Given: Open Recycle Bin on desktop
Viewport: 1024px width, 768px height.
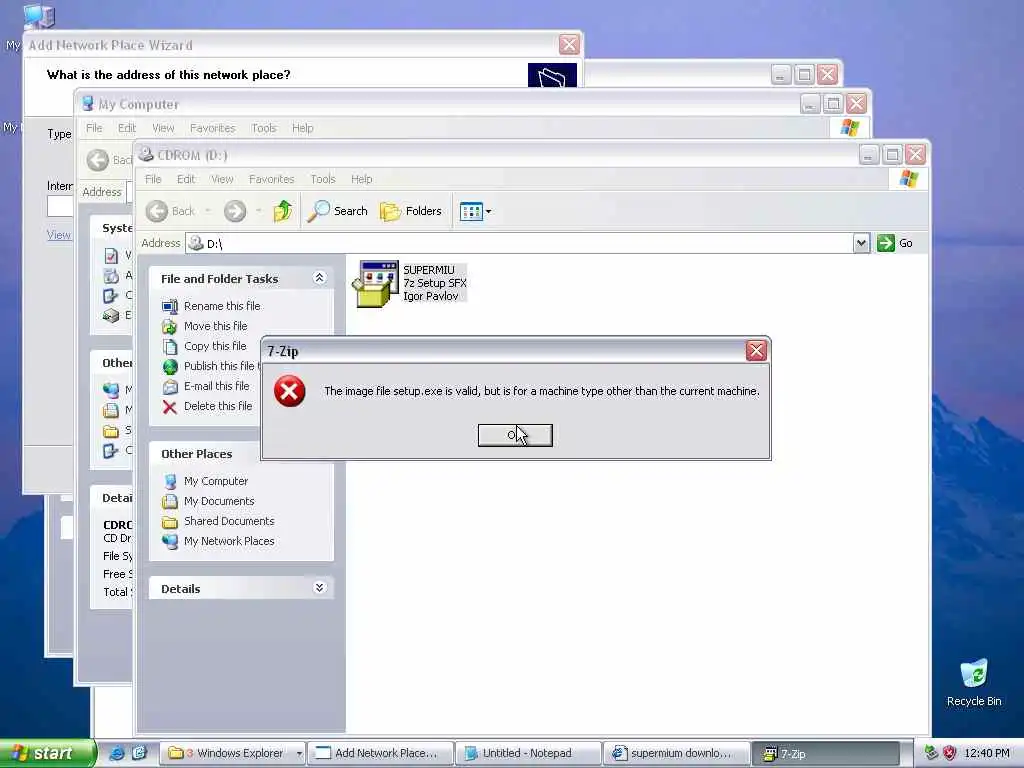Looking at the screenshot, I should point(974,682).
